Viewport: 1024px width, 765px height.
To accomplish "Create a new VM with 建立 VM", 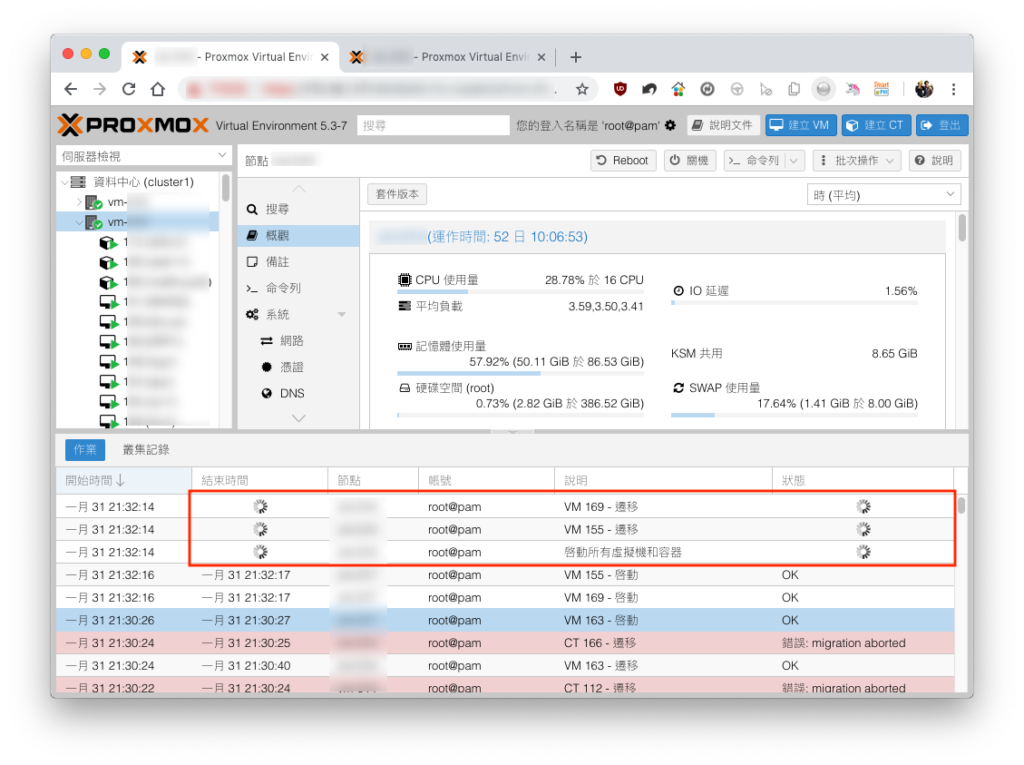I will (801, 125).
